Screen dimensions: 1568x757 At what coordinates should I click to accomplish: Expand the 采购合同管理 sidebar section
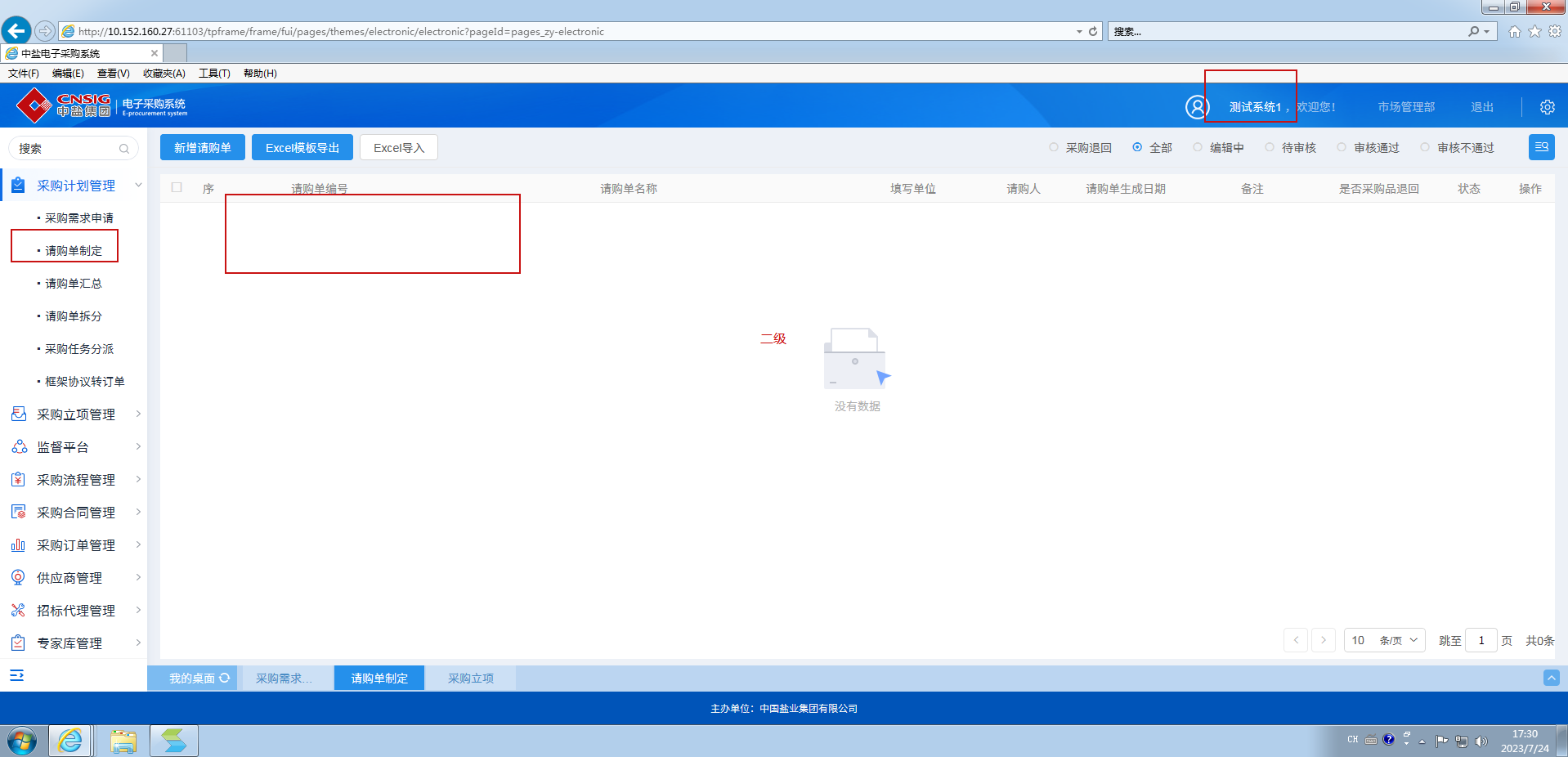(x=75, y=513)
